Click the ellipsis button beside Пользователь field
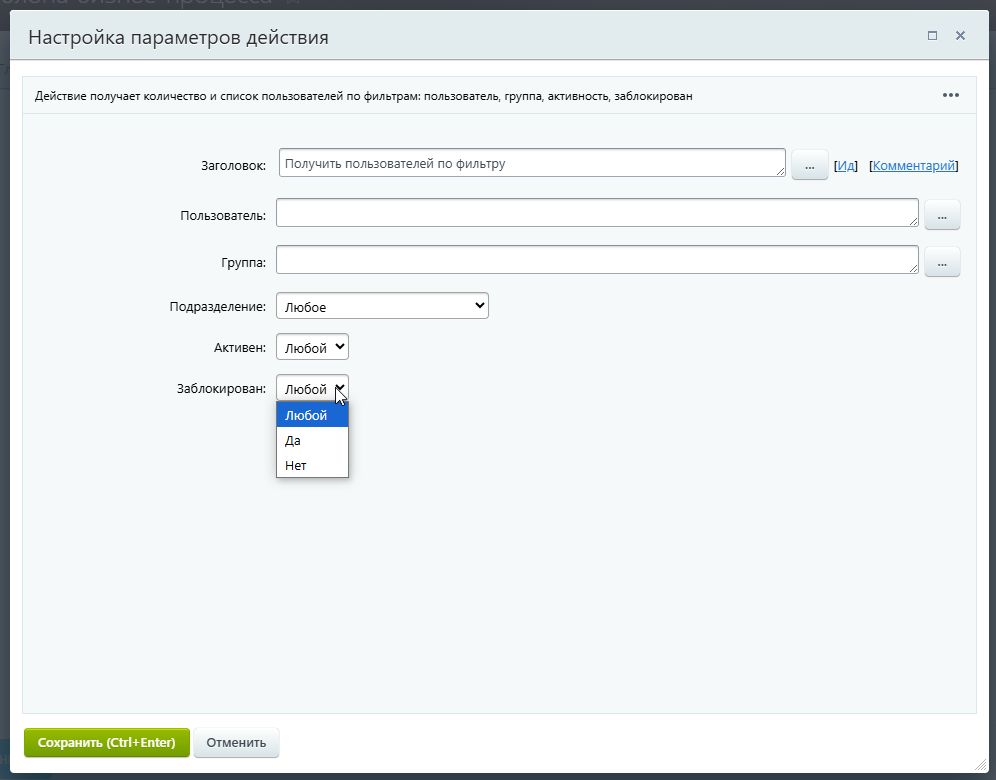 (x=942, y=215)
